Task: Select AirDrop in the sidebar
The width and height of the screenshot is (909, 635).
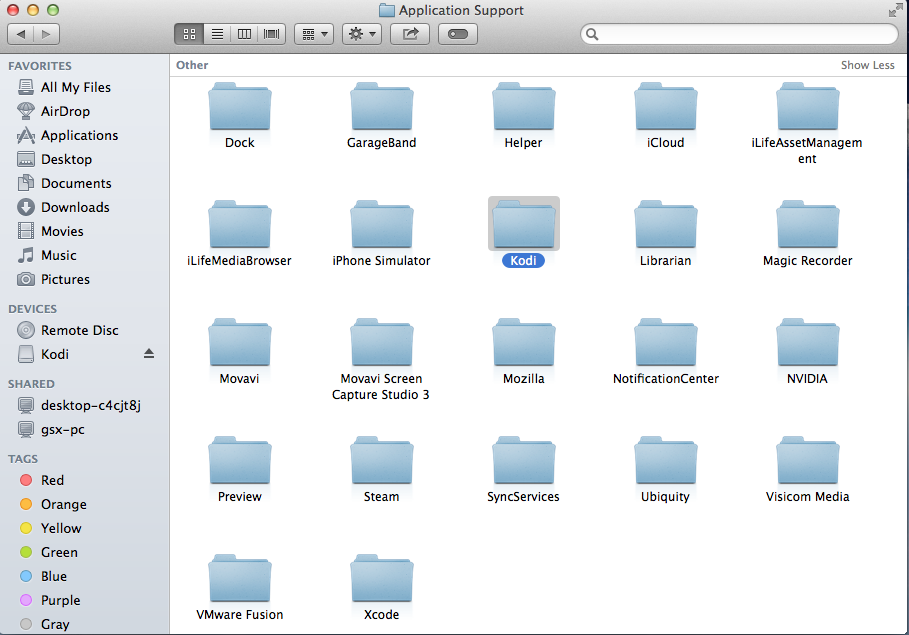Action: coord(64,111)
